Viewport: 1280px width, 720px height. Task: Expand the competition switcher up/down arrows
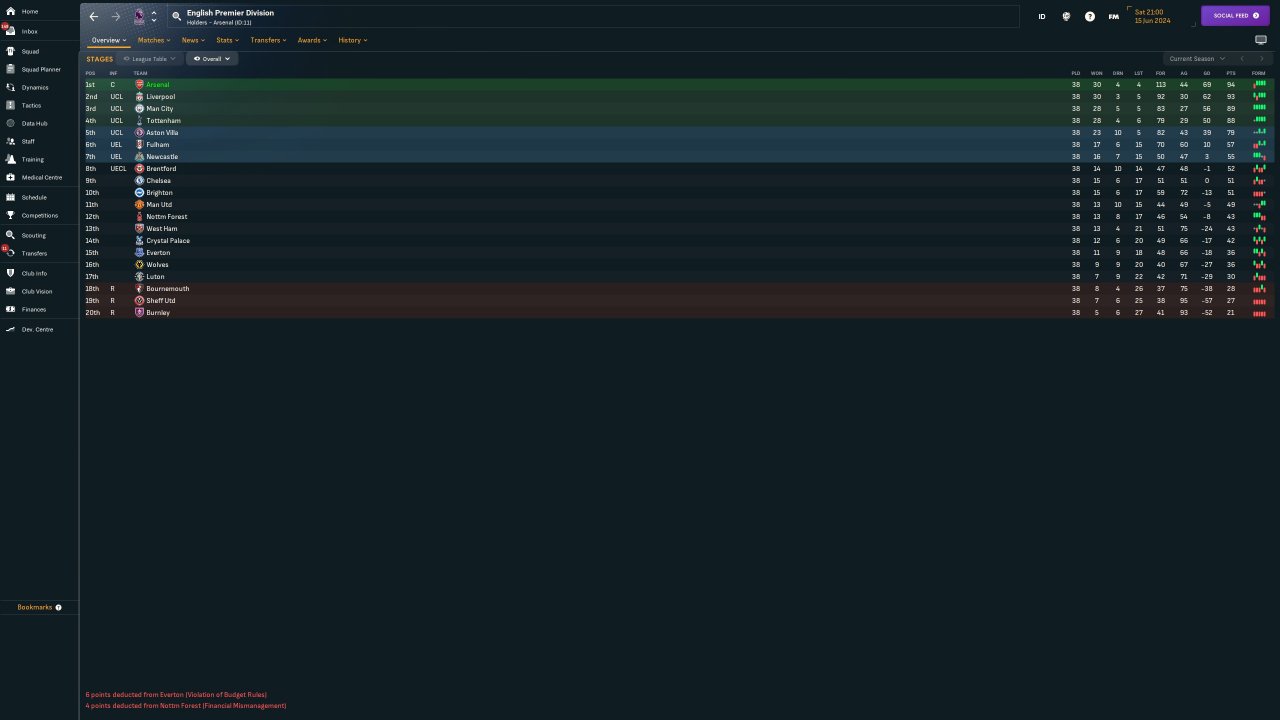click(154, 17)
